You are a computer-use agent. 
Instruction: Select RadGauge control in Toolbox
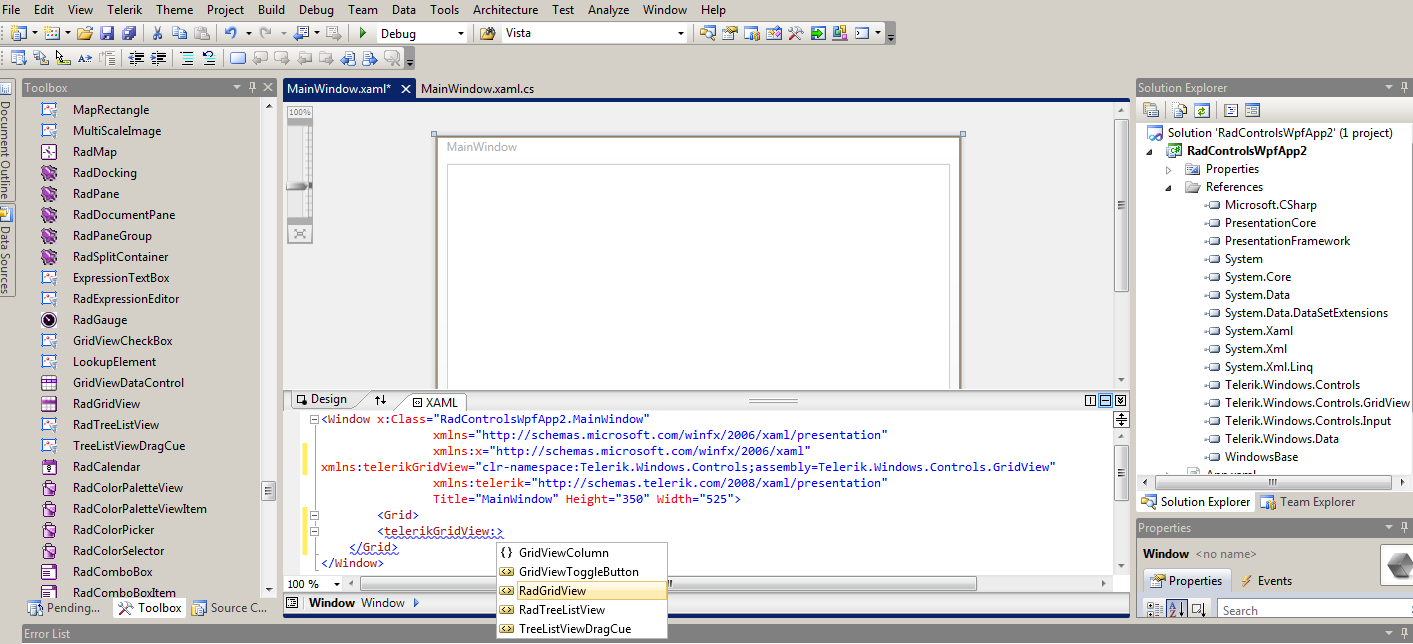[100, 320]
